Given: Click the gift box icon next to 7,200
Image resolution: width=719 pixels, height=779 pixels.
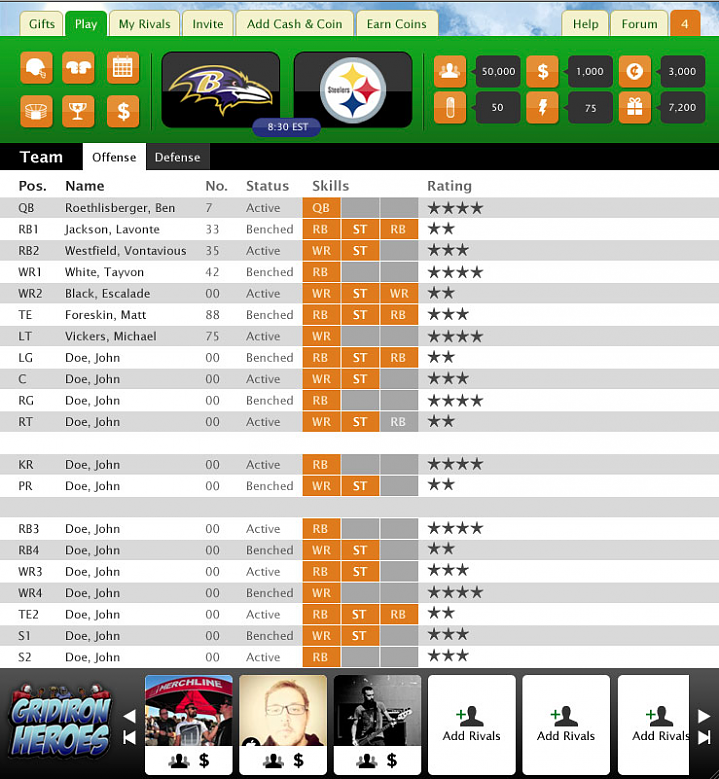Looking at the screenshot, I should pos(635,107).
